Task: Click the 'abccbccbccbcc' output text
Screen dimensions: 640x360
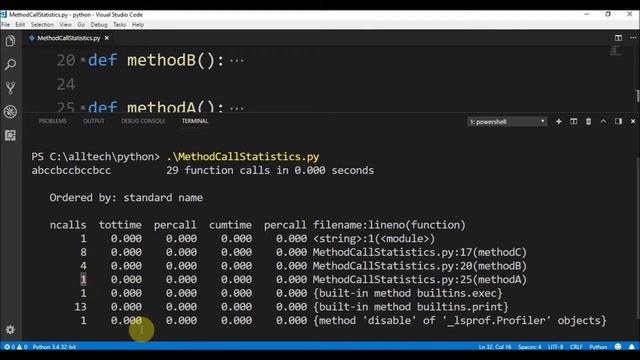Action: click(71, 170)
